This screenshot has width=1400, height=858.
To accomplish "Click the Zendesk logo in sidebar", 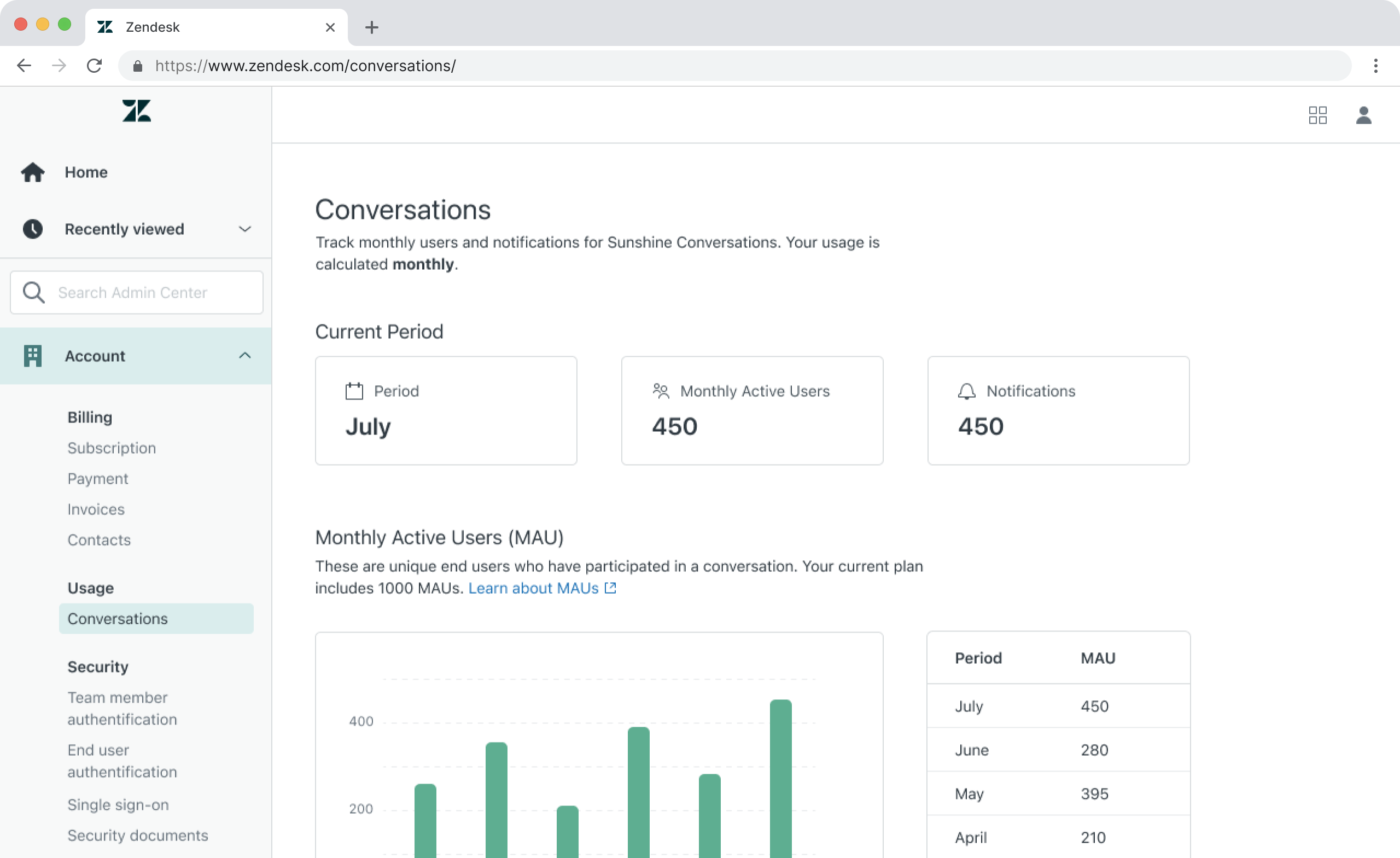I will pyautogui.click(x=136, y=111).
